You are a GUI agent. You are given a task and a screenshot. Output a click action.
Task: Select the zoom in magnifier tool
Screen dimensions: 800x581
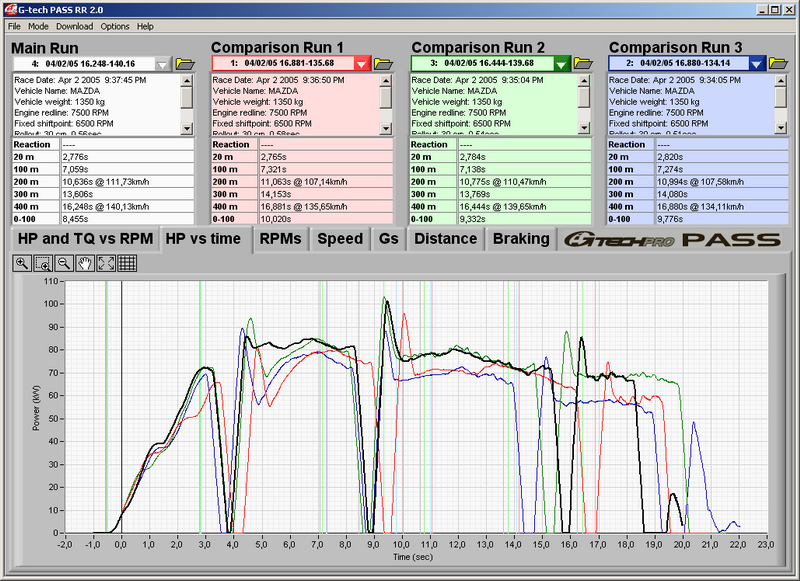(22, 263)
